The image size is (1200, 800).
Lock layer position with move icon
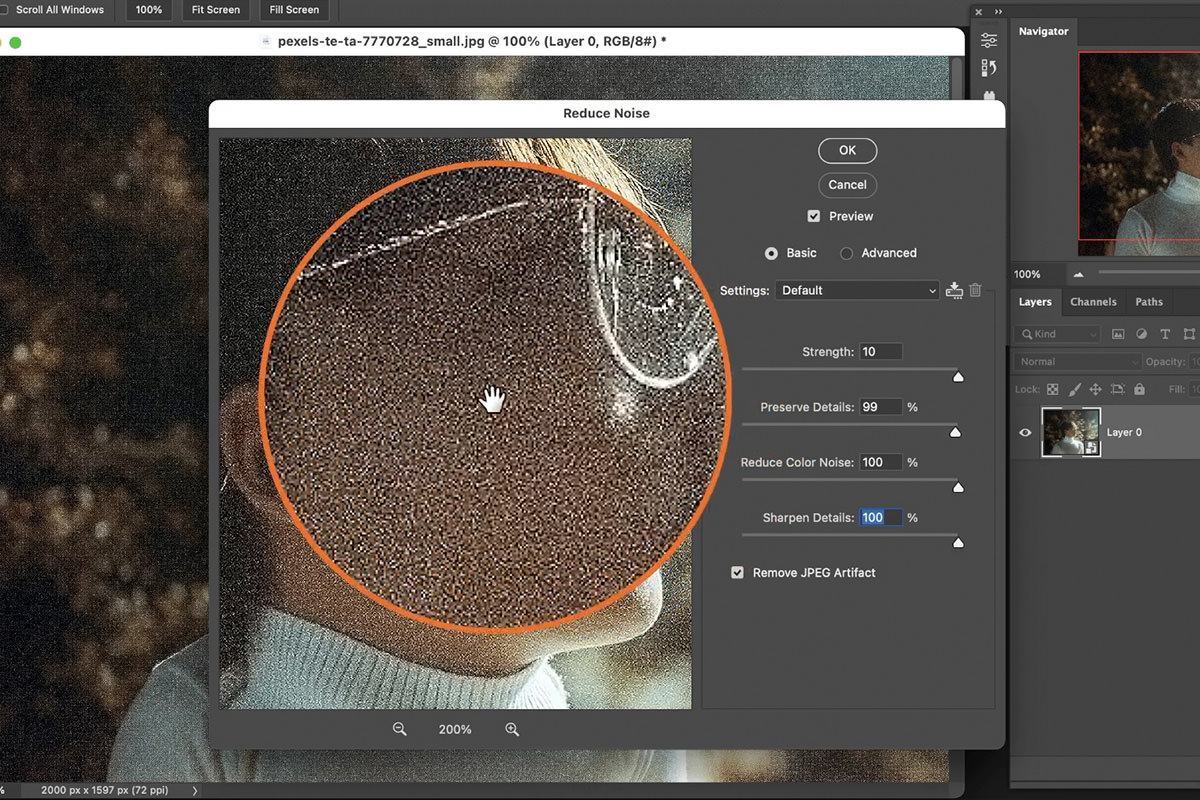point(1095,389)
